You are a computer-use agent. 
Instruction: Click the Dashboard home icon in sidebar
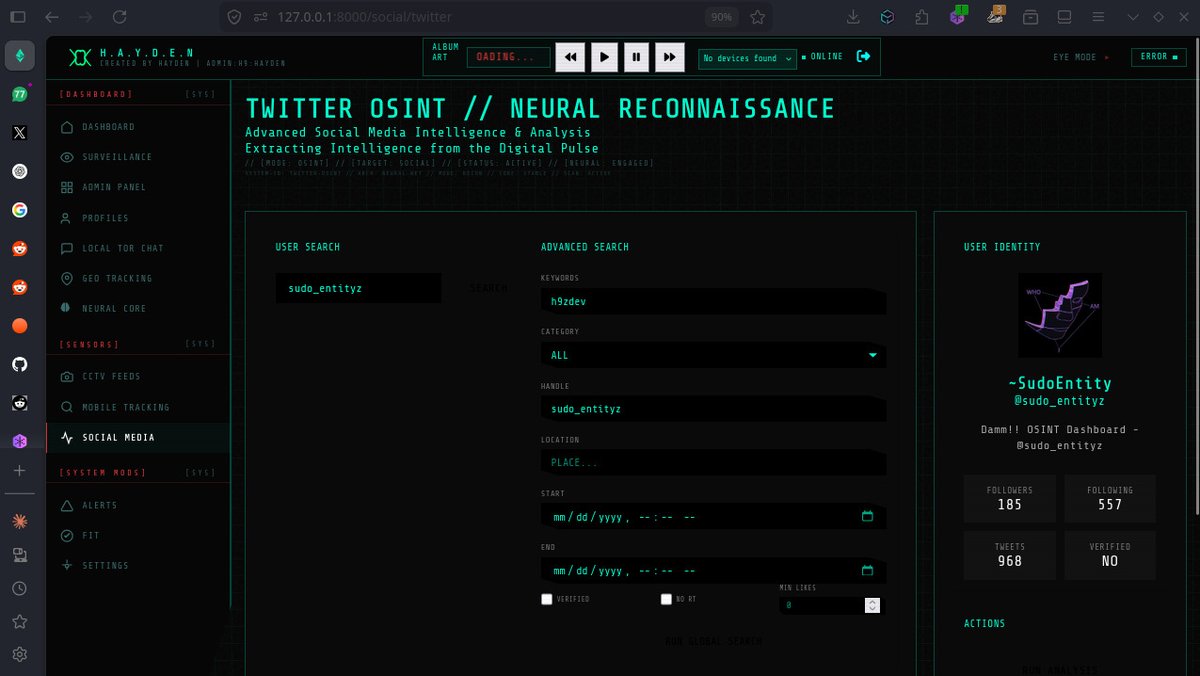tap(67, 127)
